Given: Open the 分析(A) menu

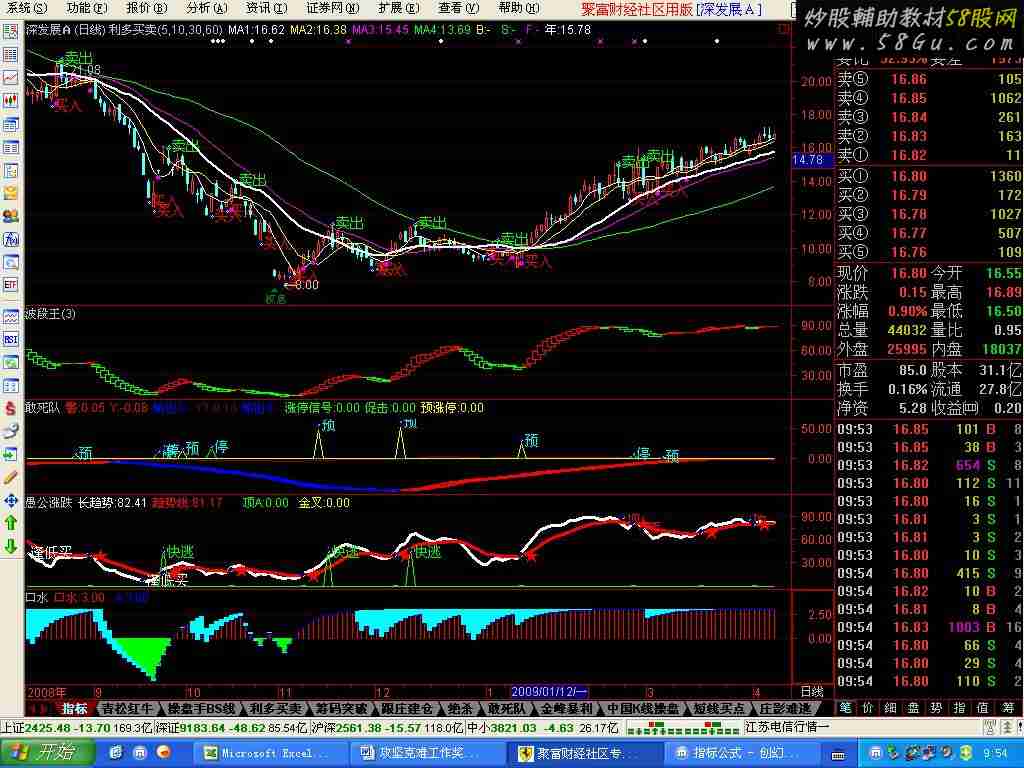Looking at the screenshot, I should click(x=206, y=8).
